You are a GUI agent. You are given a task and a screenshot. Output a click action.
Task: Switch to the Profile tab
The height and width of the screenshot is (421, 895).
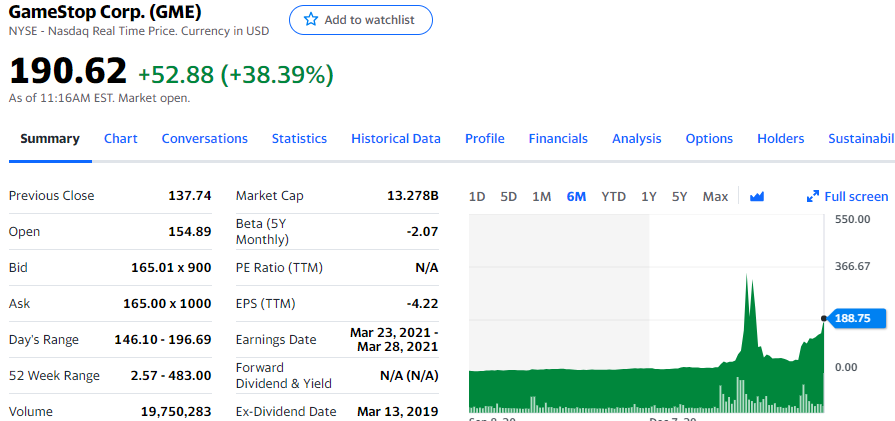click(485, 139)
